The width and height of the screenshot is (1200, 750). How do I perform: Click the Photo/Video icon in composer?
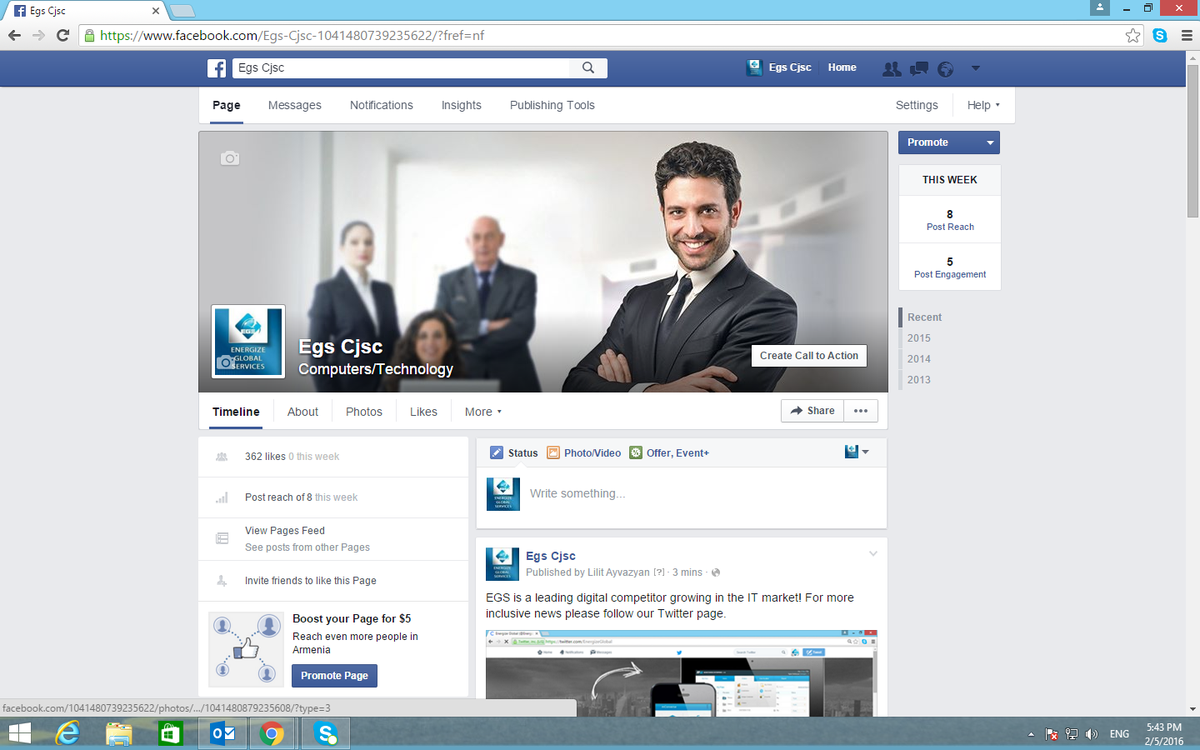(554, 453)
